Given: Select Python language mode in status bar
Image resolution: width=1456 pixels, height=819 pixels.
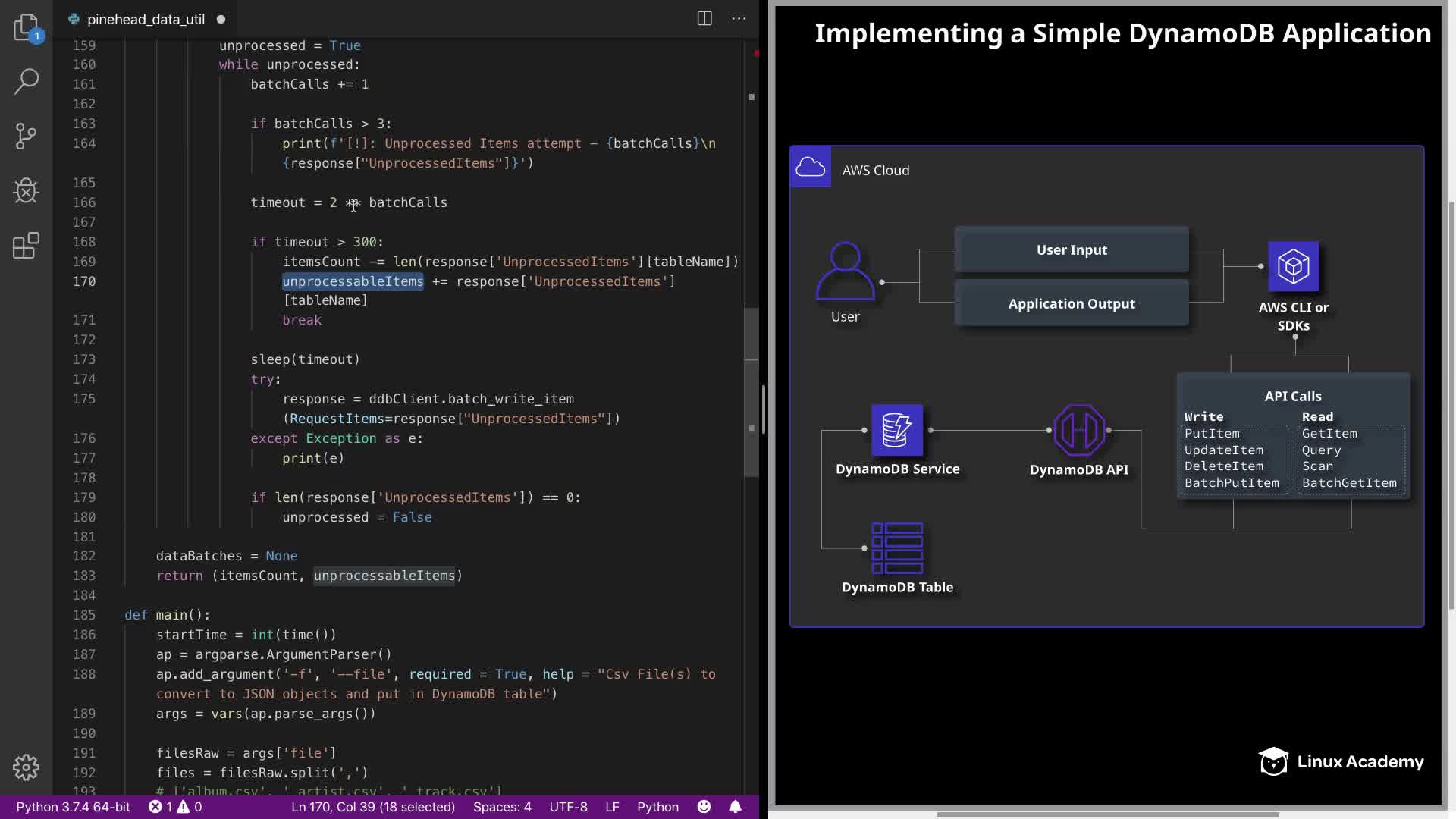Looking at the screenshot, I should click(x=657, y=806).
